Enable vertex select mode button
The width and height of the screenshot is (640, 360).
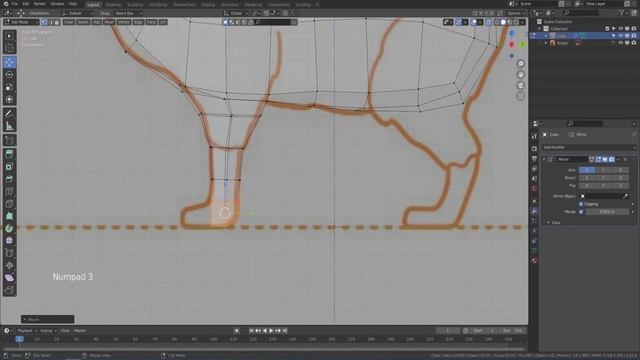point(44,22)
